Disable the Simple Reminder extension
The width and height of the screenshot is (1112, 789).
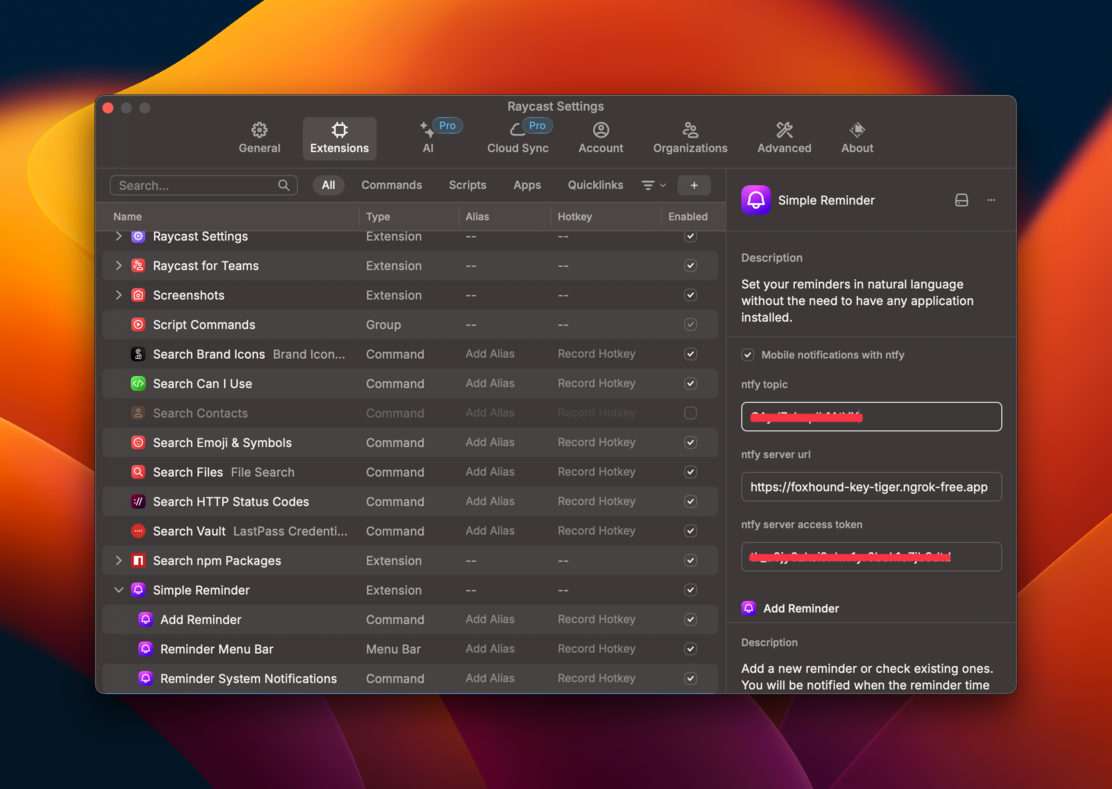[690, 590]
